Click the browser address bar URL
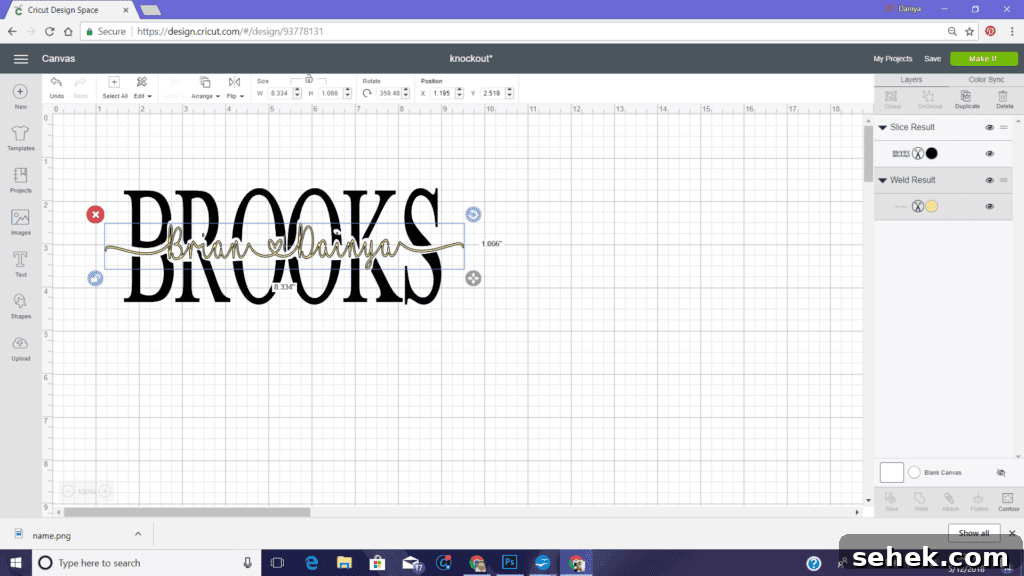 pos(230,31)
